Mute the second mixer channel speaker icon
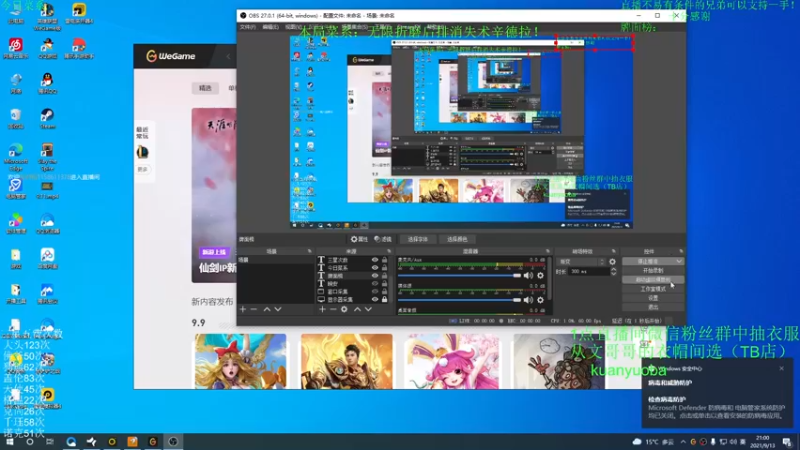 click(528, 300)
